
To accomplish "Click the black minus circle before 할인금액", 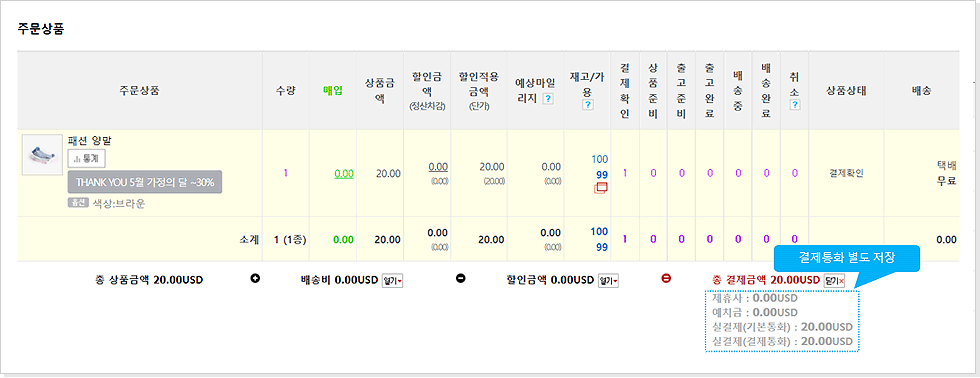I will pos(461,279).
